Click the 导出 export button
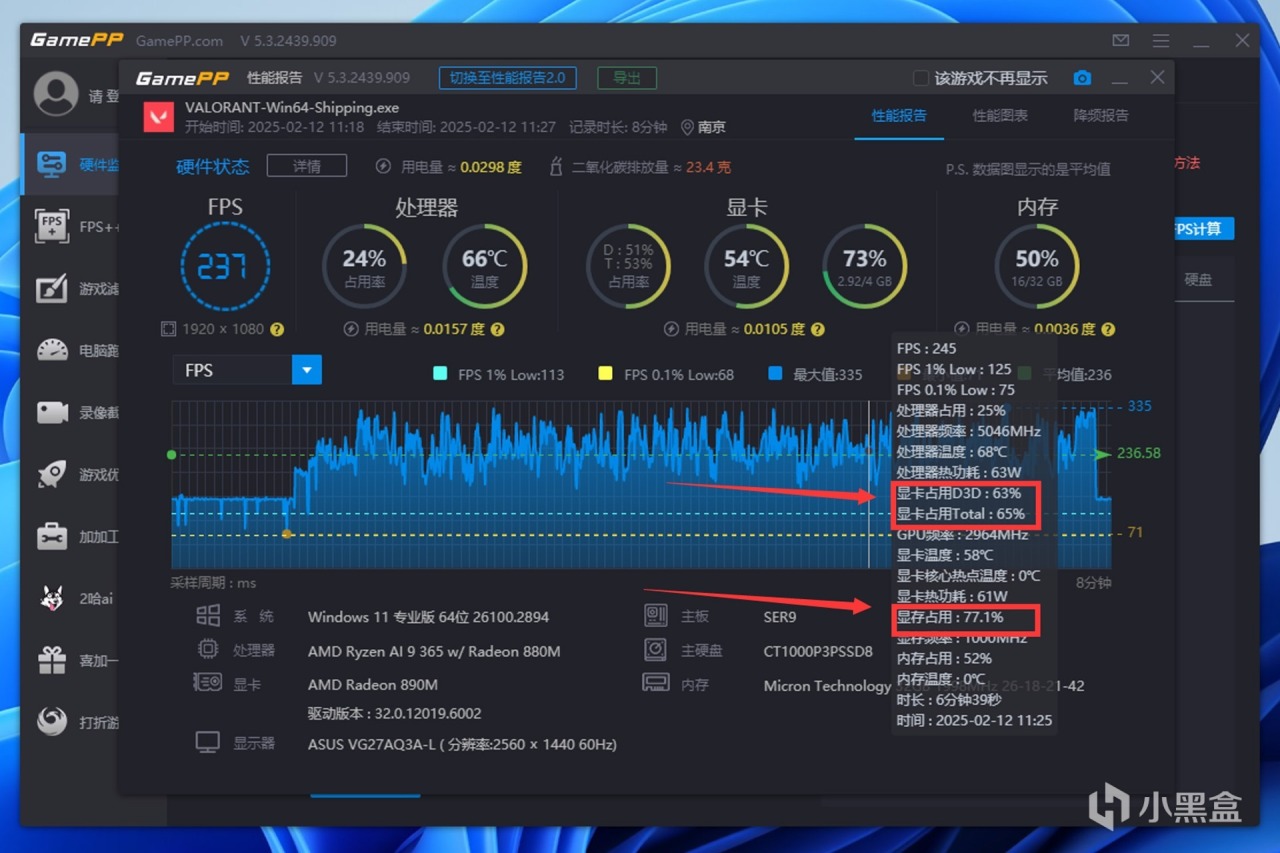The image size is (1280, 853). pos(627,78)
